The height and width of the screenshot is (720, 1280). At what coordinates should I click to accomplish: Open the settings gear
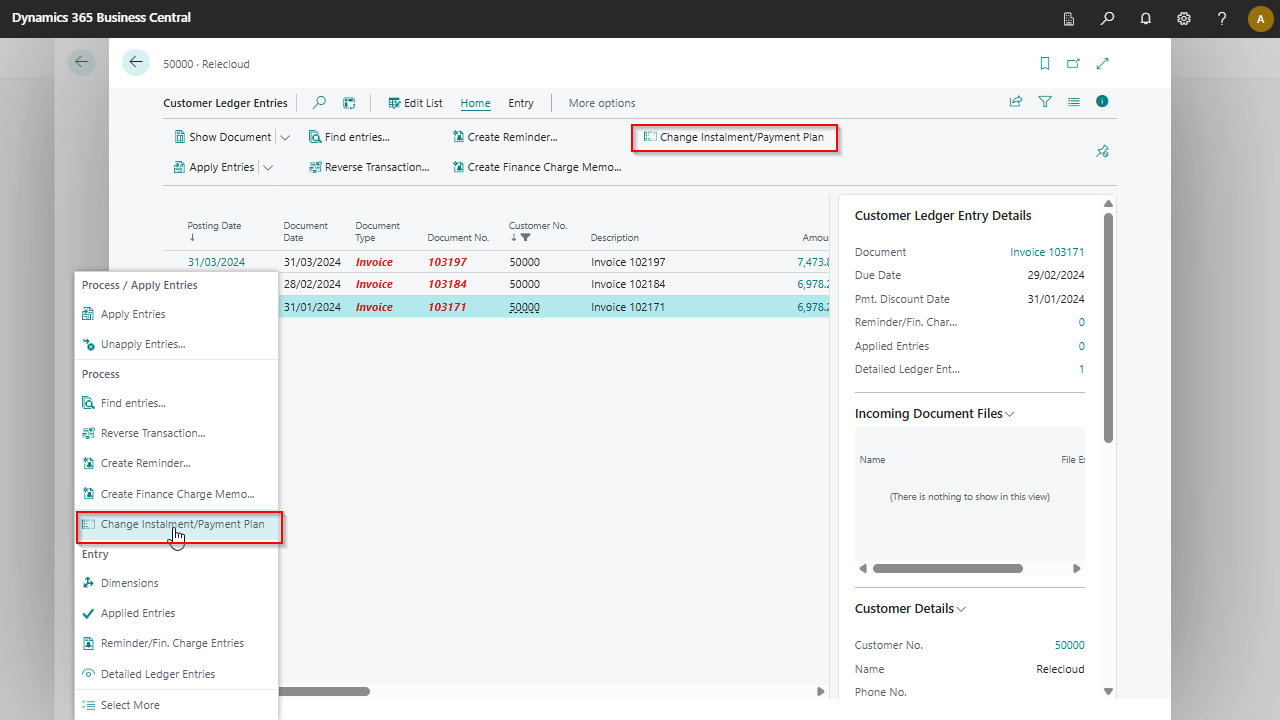1184,19
